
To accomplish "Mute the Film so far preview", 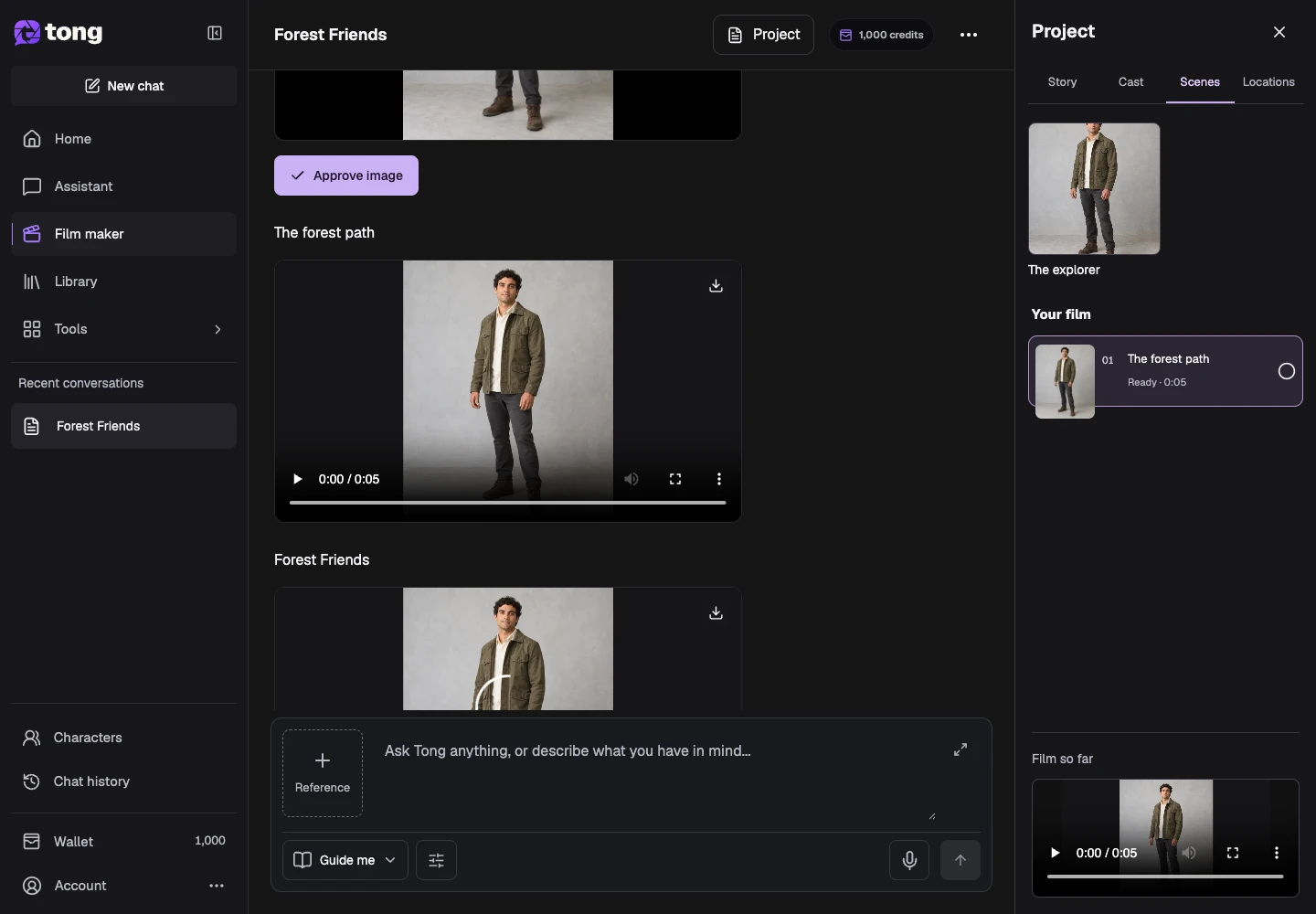I will tap(1189, 853).
